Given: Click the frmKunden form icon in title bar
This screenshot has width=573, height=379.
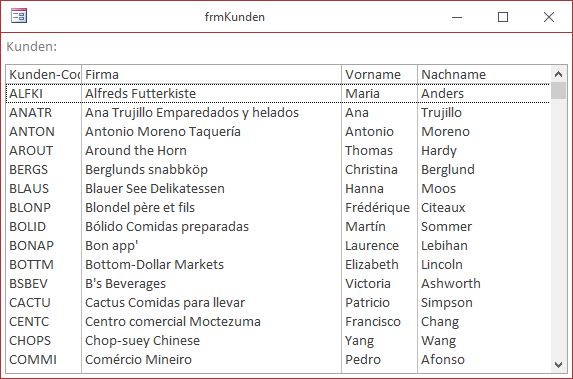Looking at the screenshot, I should click(x=19, y=16).
